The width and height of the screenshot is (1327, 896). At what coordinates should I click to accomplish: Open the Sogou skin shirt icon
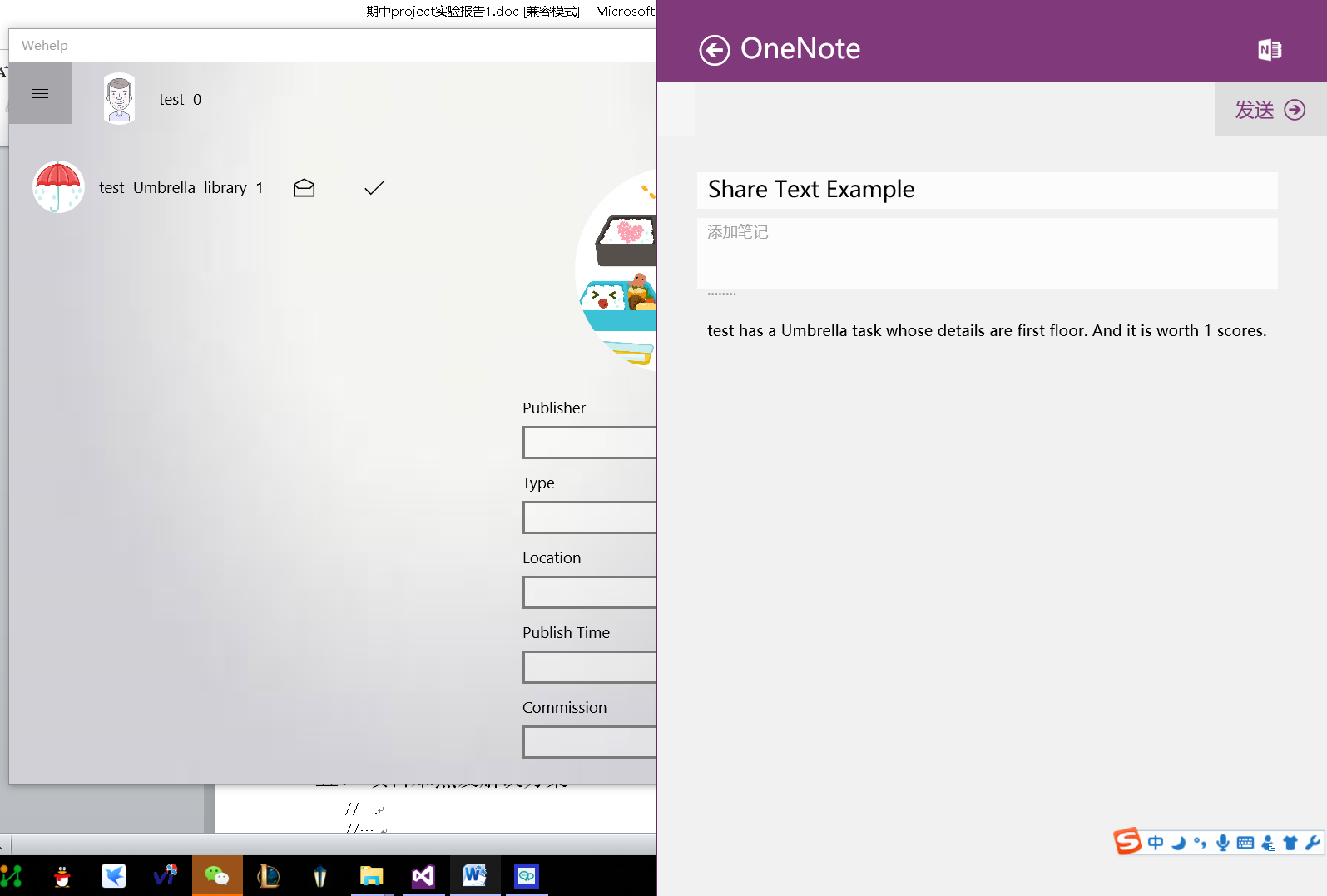tap(1290, 843)
